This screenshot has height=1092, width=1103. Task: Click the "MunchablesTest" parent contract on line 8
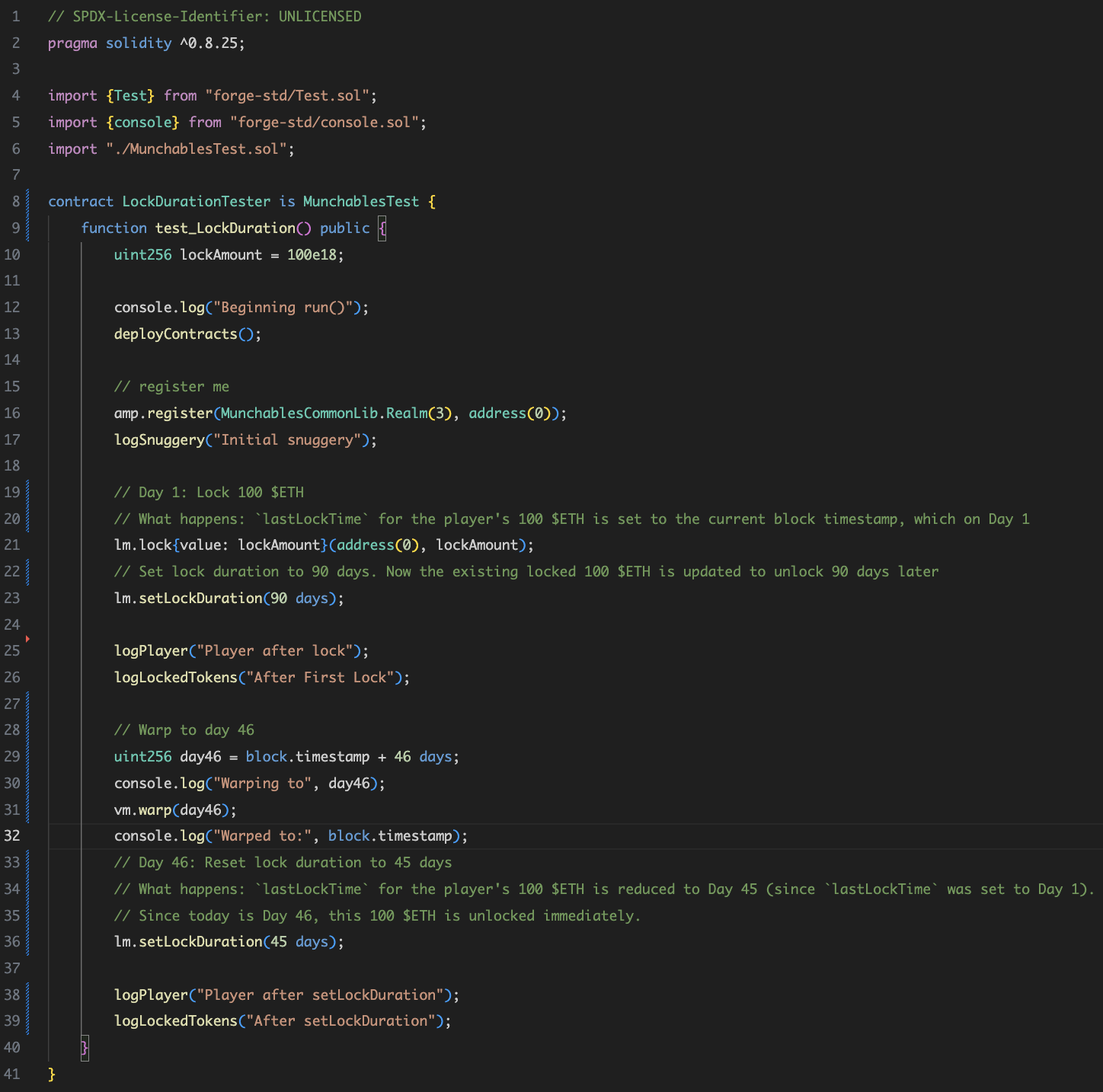click(361, 201)
